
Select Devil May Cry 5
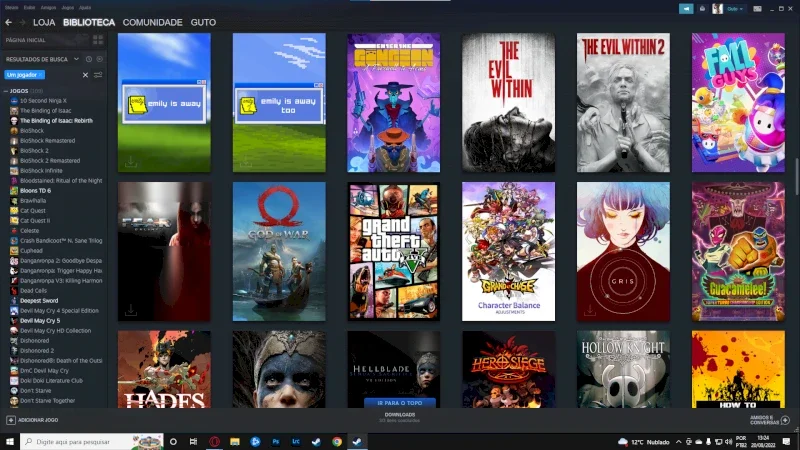[x=40, y=320]
